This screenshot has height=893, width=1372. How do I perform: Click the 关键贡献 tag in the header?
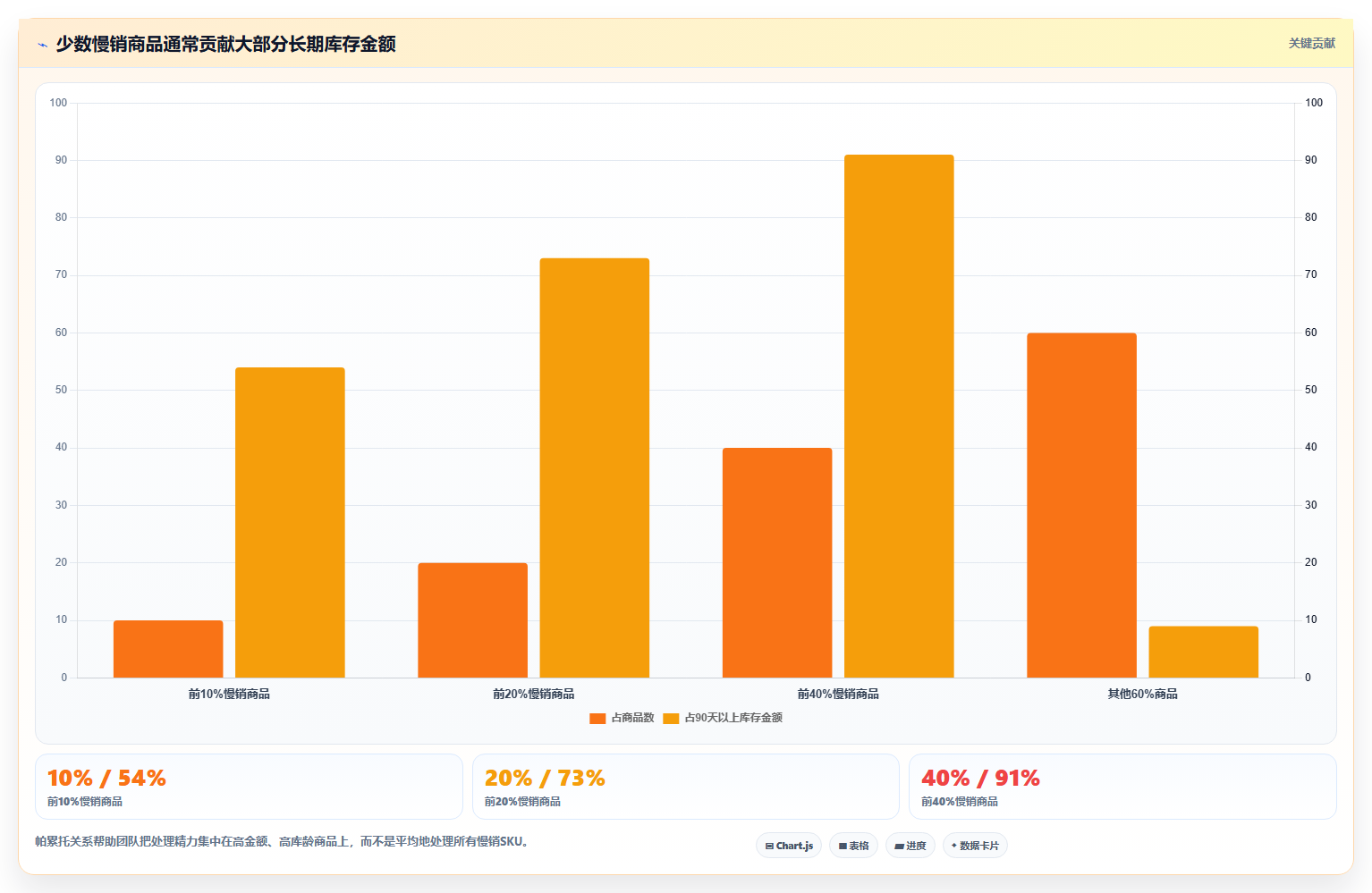1311,43
